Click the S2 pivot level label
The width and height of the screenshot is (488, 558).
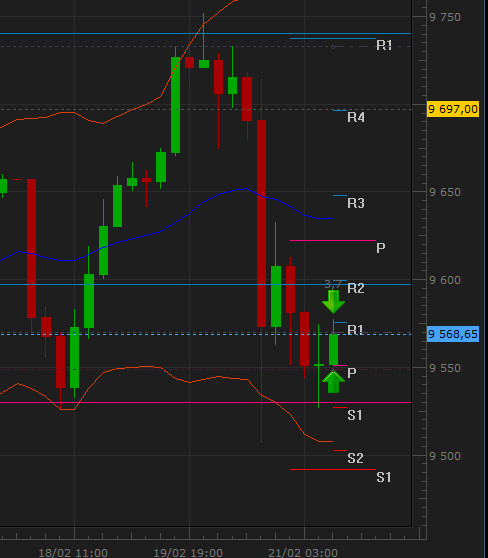[x=355, y=458]
